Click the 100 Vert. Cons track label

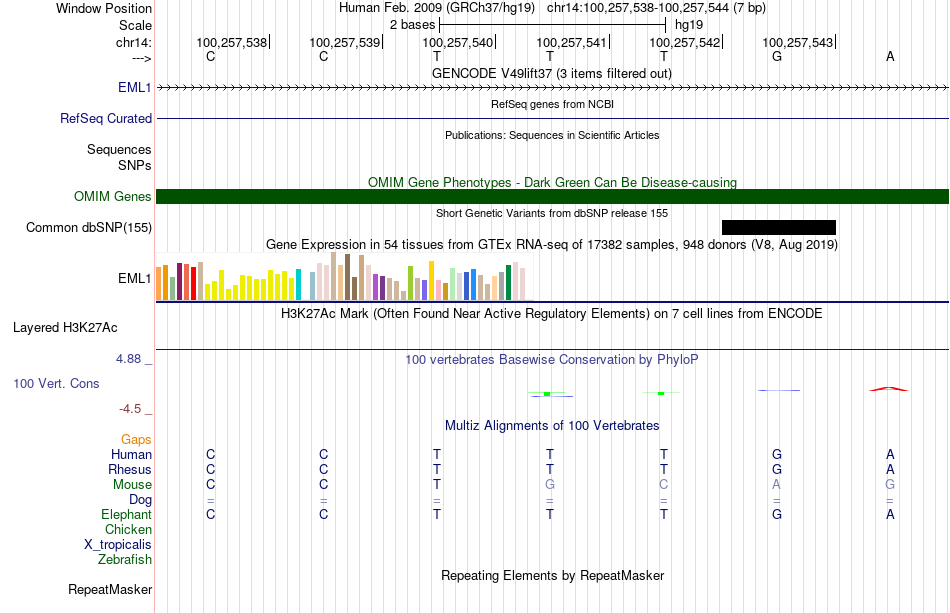56,383
